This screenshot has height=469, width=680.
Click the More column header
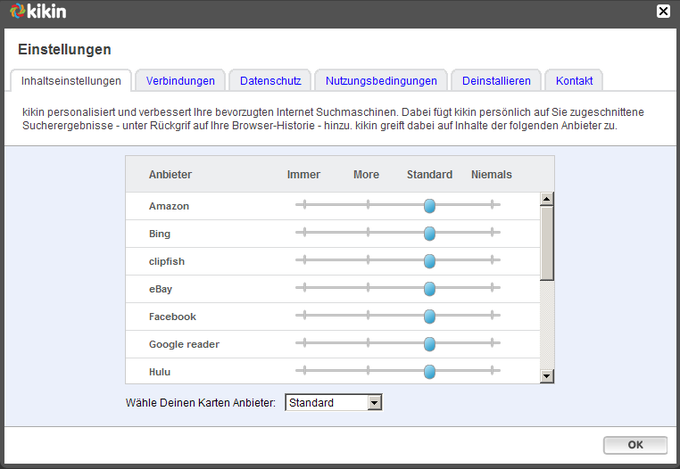click(x=366, y=174)
